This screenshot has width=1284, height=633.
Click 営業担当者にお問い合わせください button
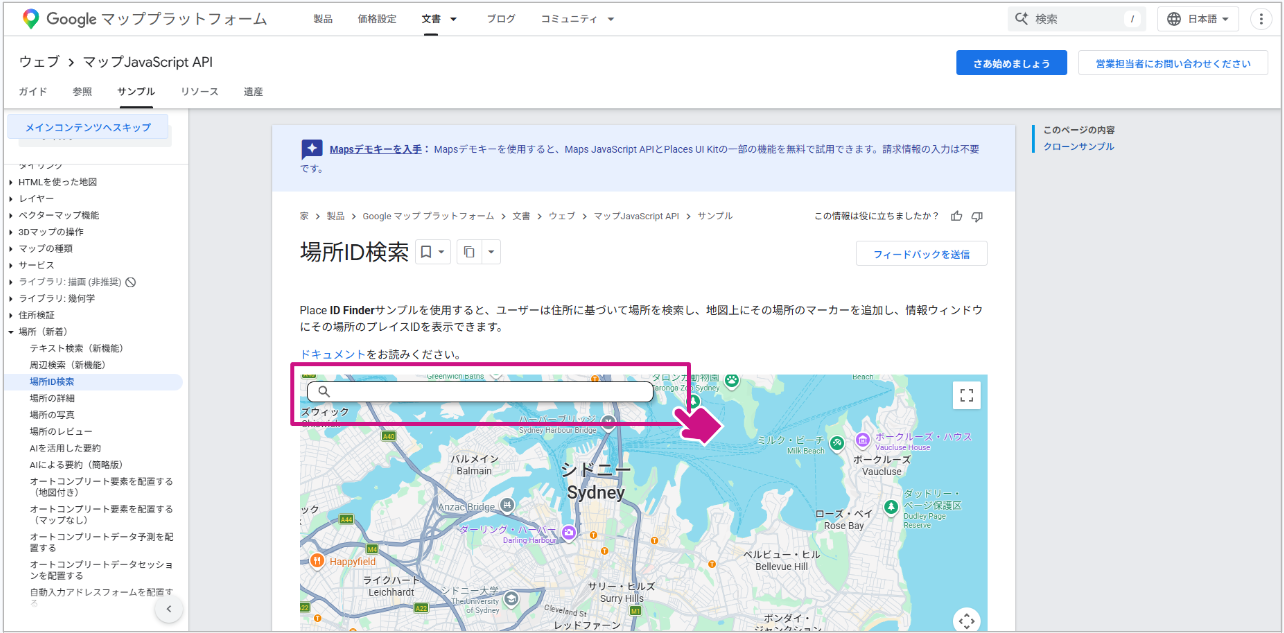pyautogui.click(x=1173, y=63)
